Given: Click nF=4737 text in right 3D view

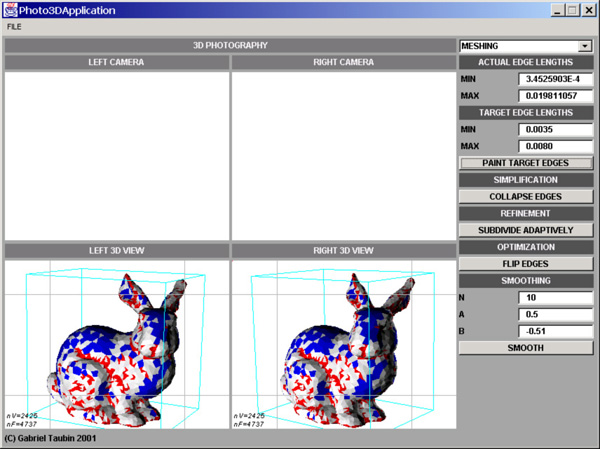Looking at the screenshot, I should tap(249, 424).
